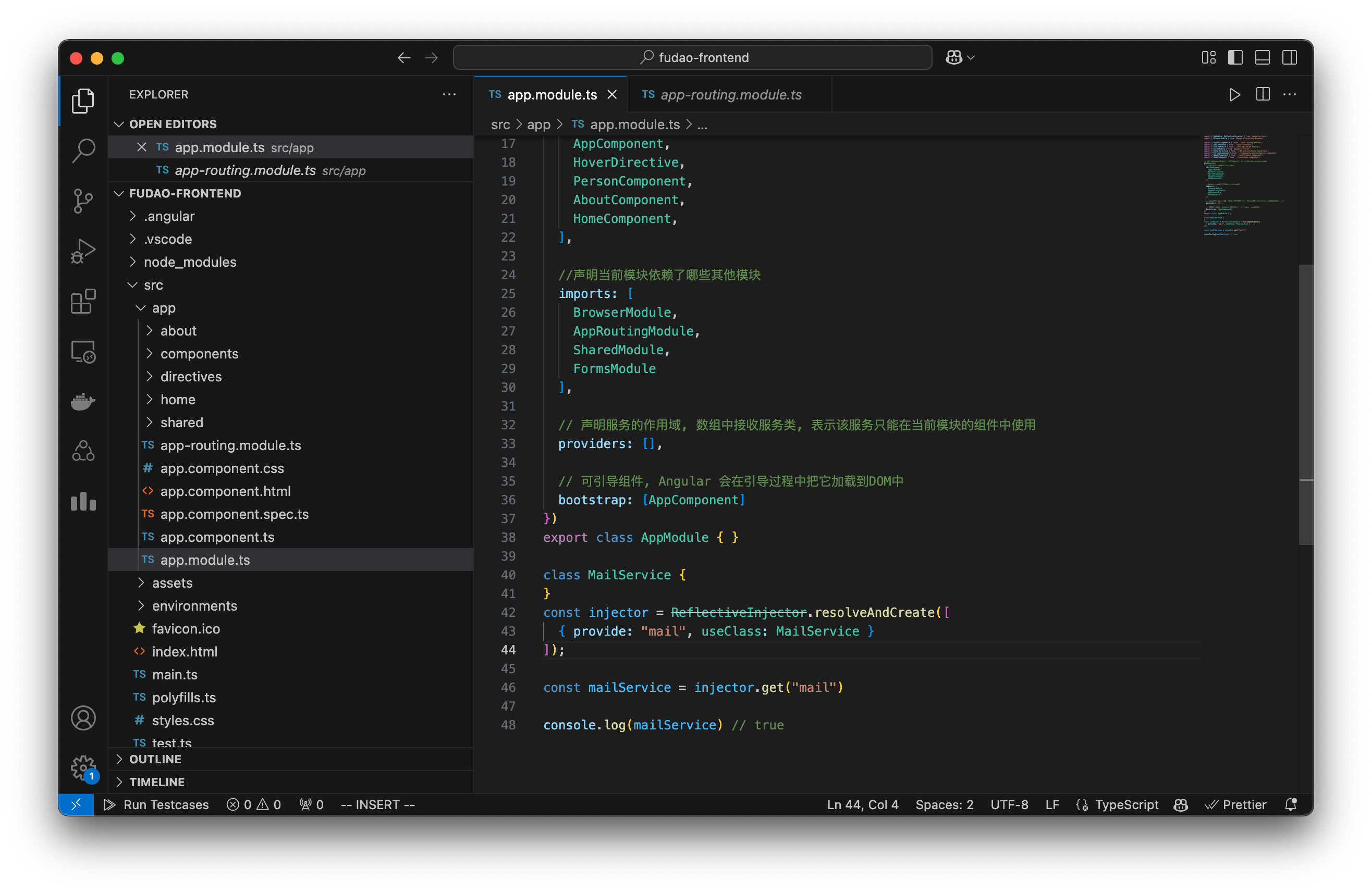This screenshot has height=893, width=1372.
Task: Open the Run and Debug view
Action: click(x=83, y=251)
